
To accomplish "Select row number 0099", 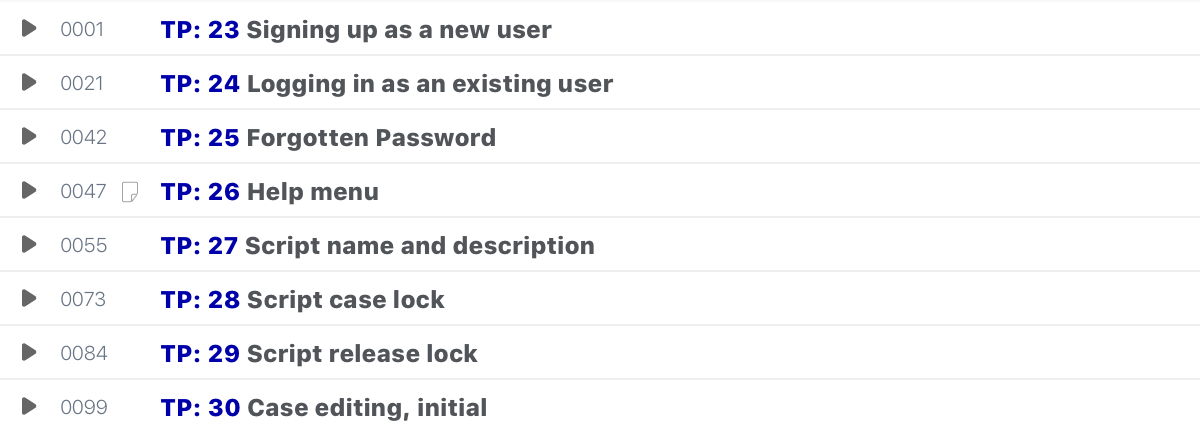I will (x=83, y=408).
